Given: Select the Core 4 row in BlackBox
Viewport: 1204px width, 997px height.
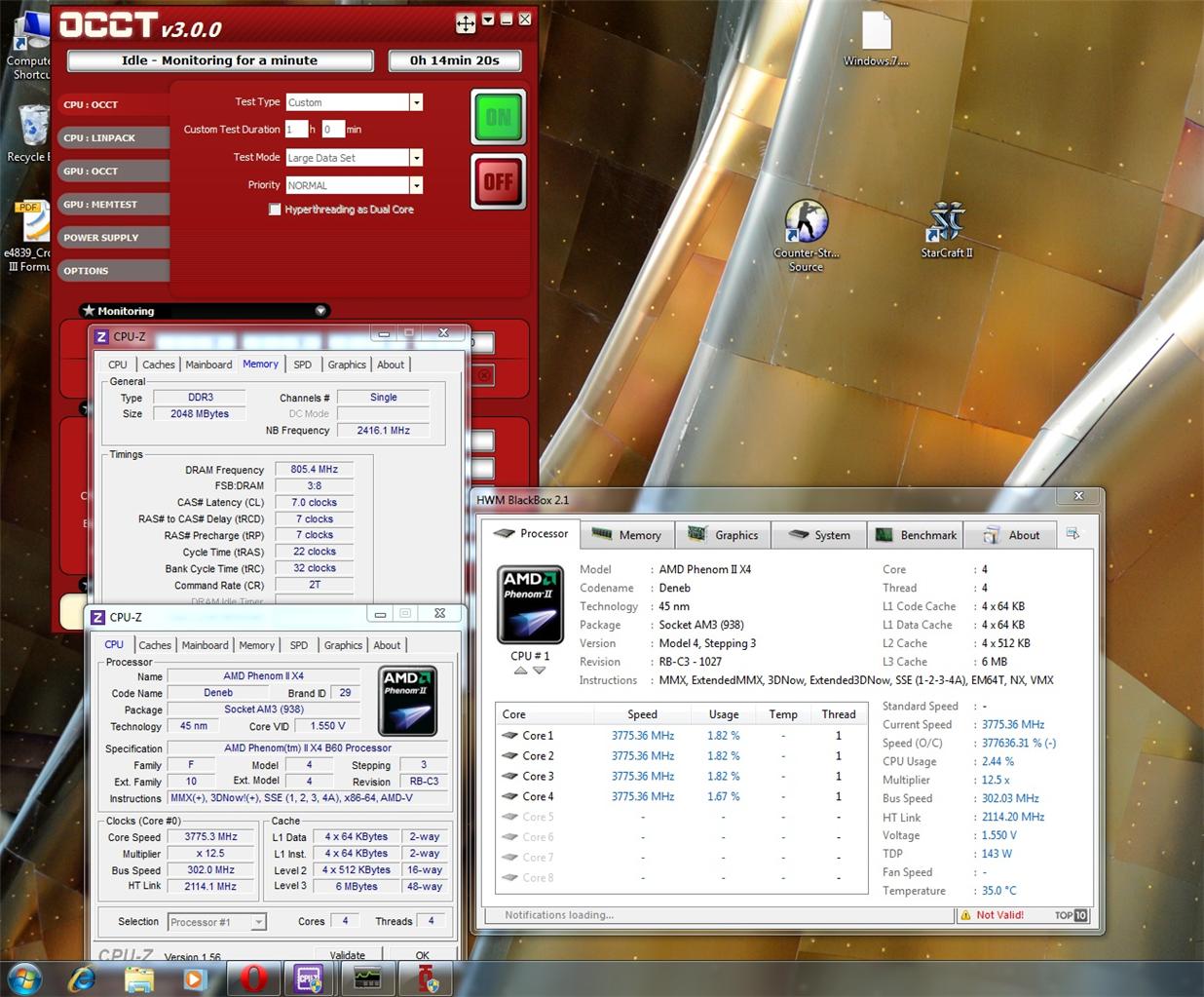Looking at the screenshot, I should point(681,797).
